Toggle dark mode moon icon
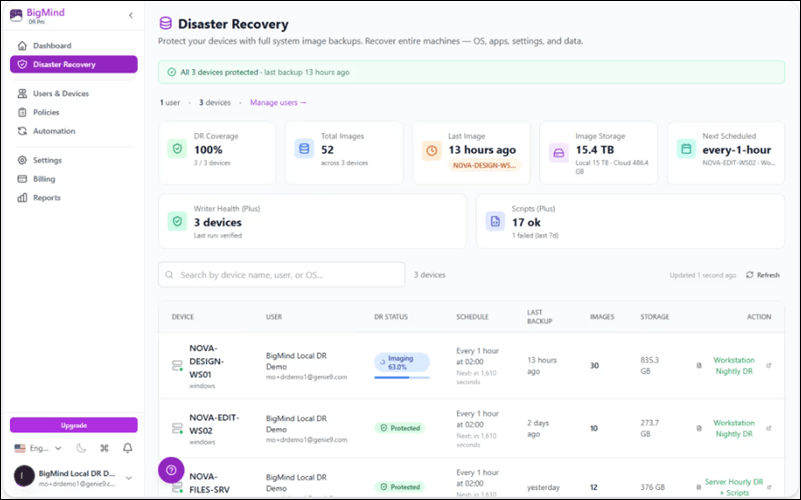Viewport: 801px width, 500px height. coord(81,448)
